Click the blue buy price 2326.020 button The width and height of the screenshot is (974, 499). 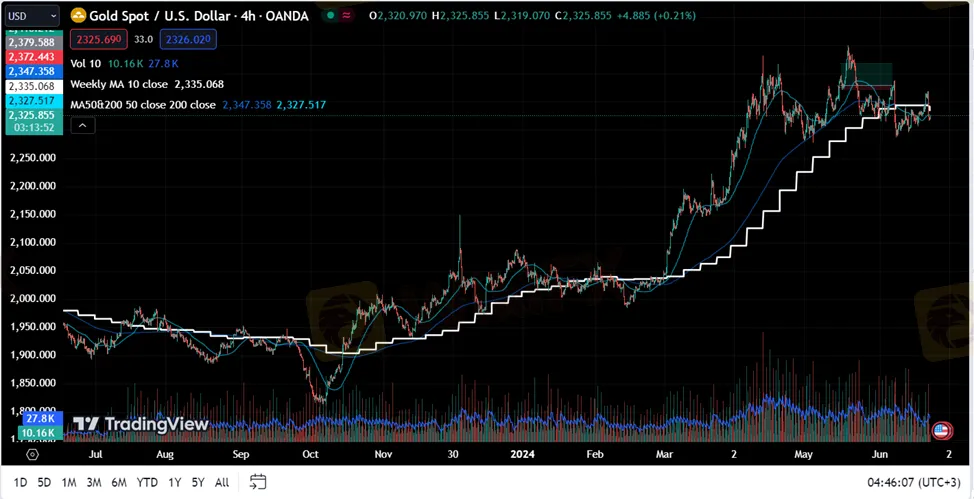point(188,40)
